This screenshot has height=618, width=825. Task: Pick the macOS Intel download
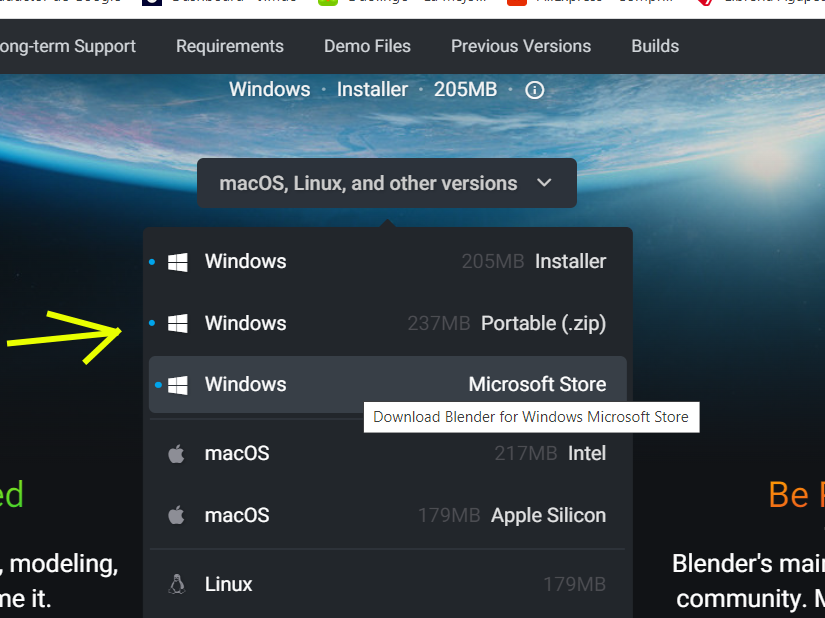click(x=587, y=454)
